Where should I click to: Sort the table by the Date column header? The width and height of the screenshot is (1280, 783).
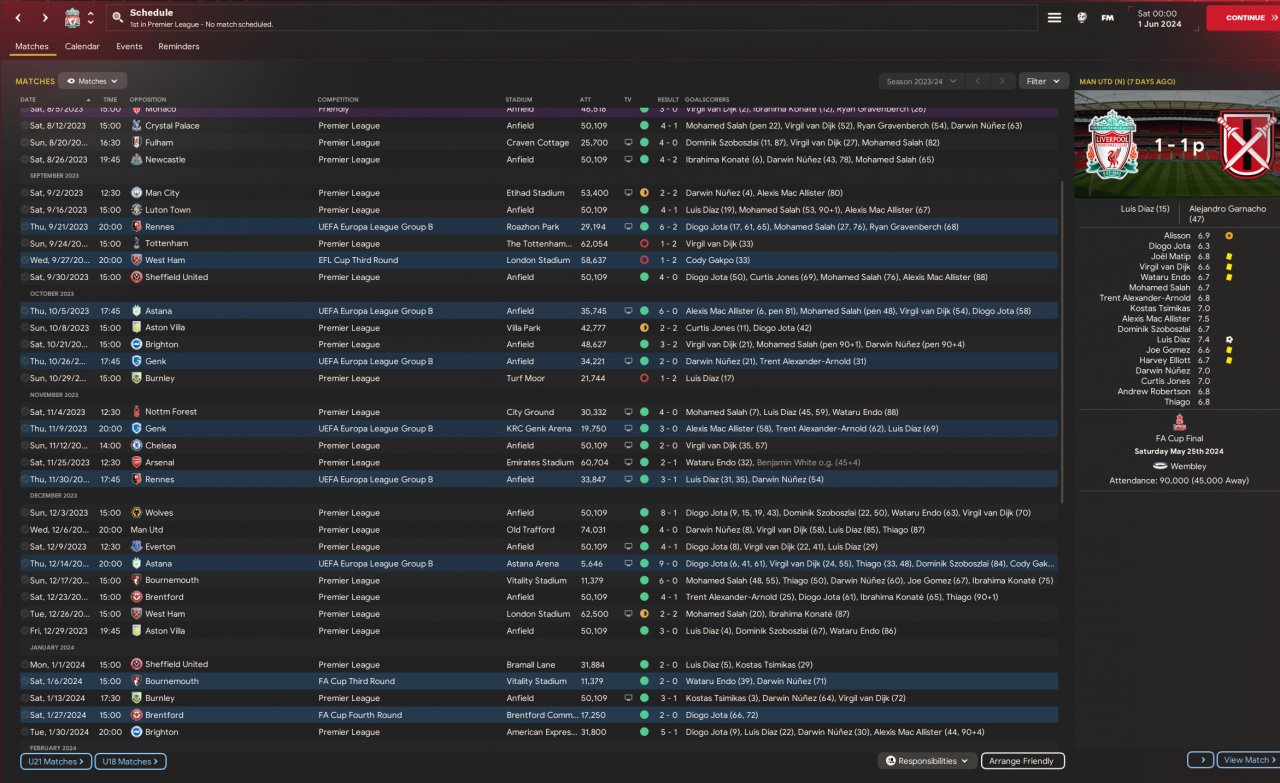pos(28,100)
